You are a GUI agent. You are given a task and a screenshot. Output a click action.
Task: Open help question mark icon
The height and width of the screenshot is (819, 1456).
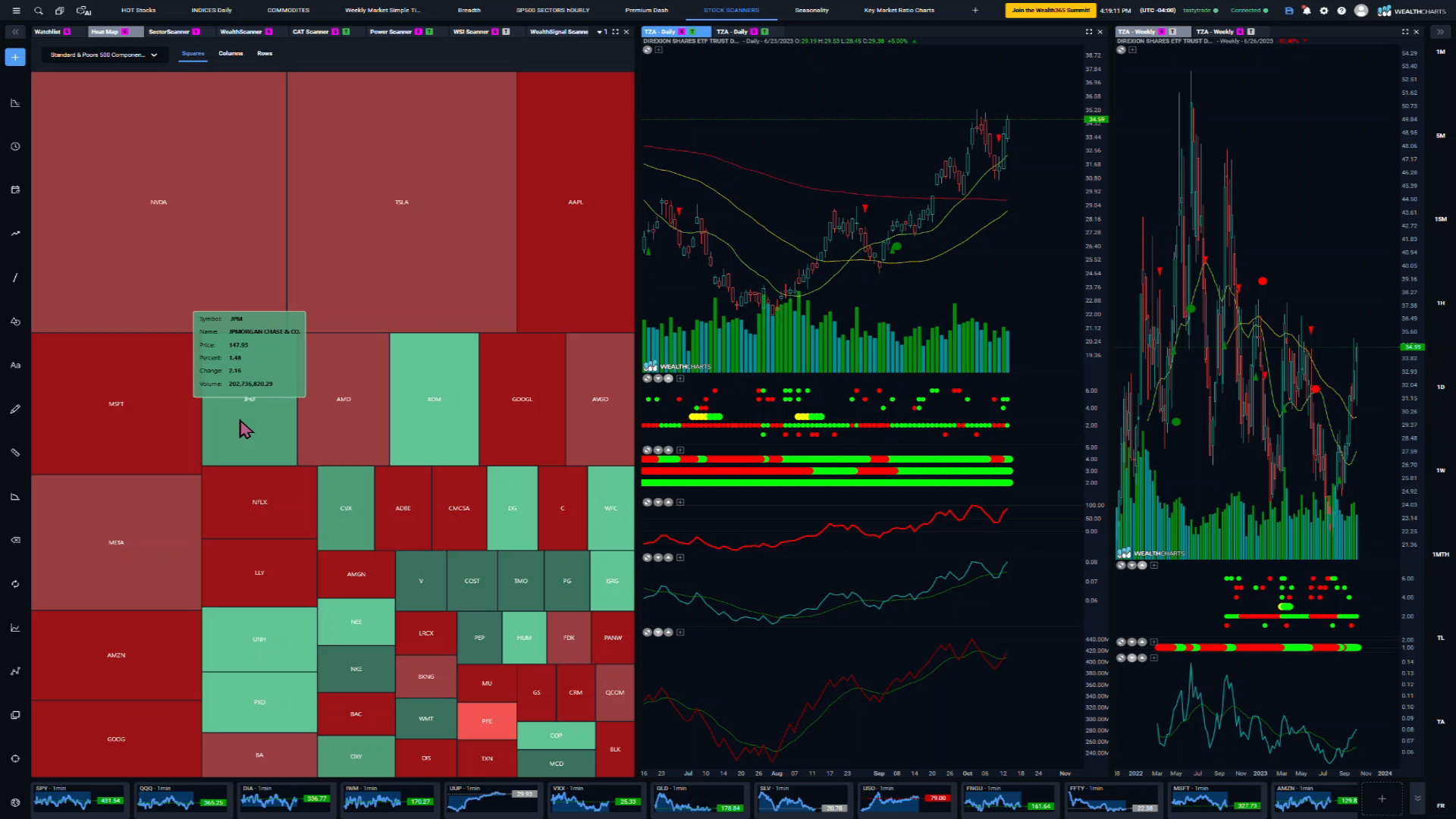1341,11
